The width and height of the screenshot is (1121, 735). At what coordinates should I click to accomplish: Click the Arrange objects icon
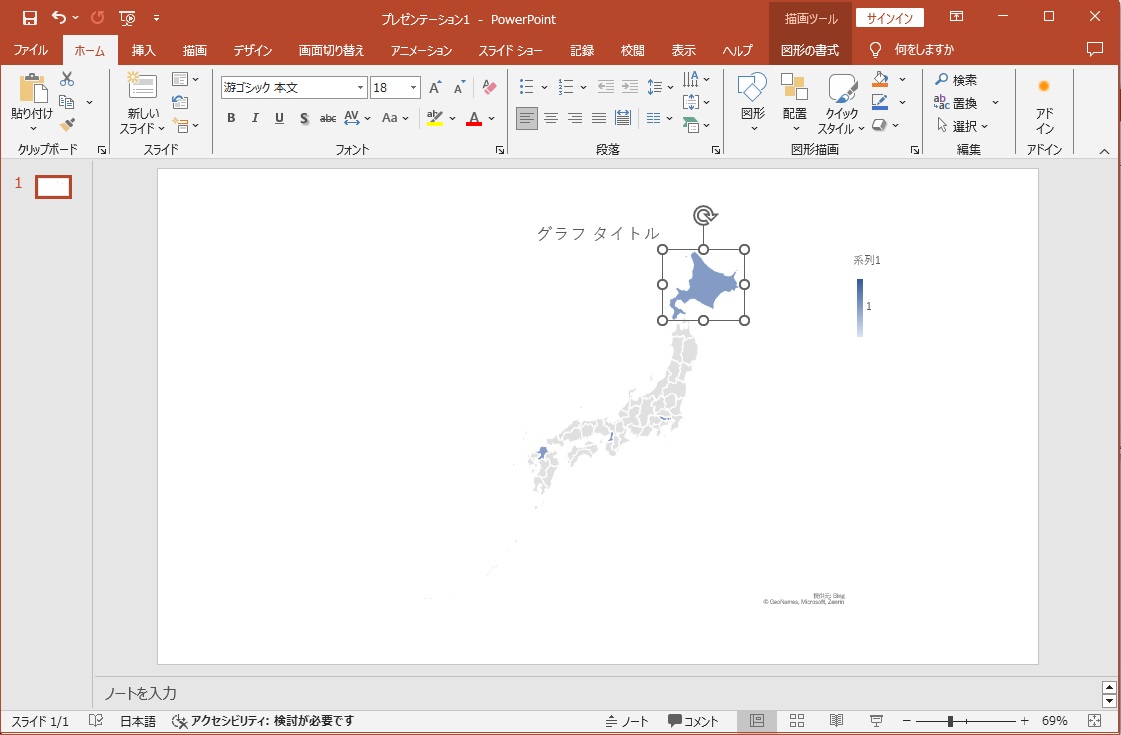794,90
